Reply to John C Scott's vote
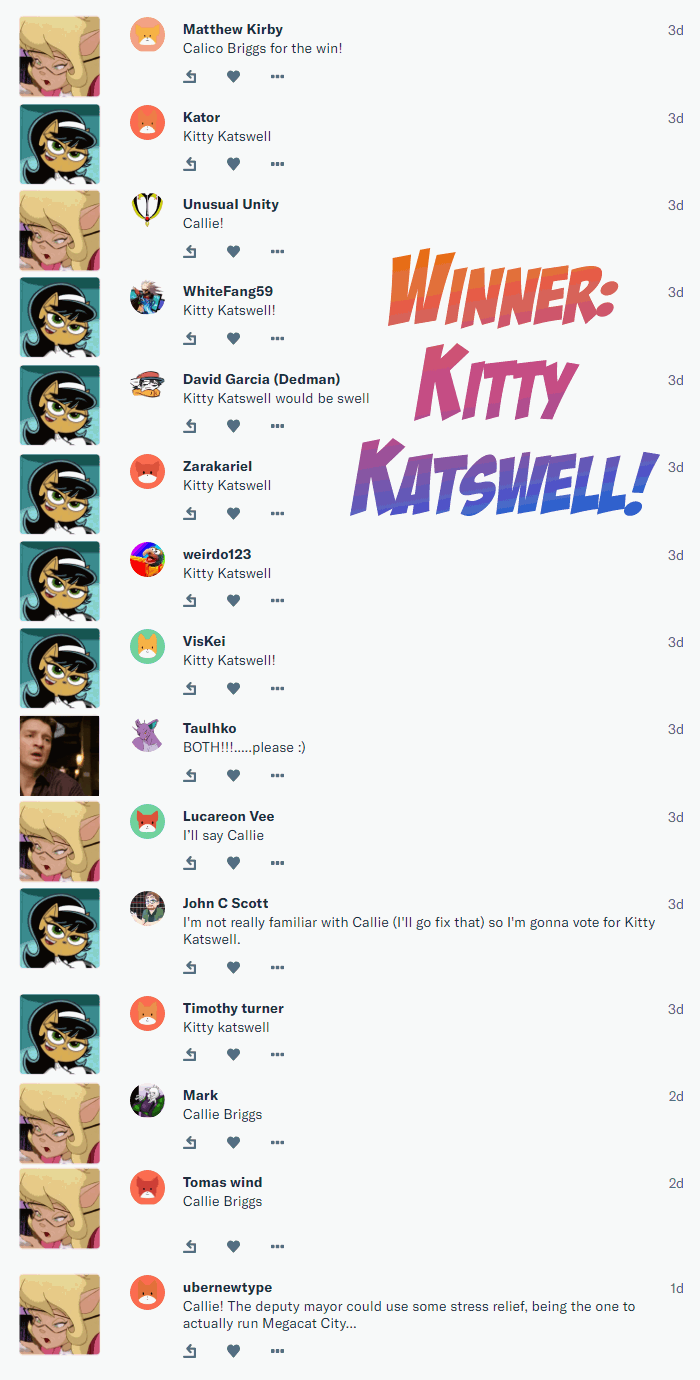Viewport: 700px width, 1380px height. 190,967
